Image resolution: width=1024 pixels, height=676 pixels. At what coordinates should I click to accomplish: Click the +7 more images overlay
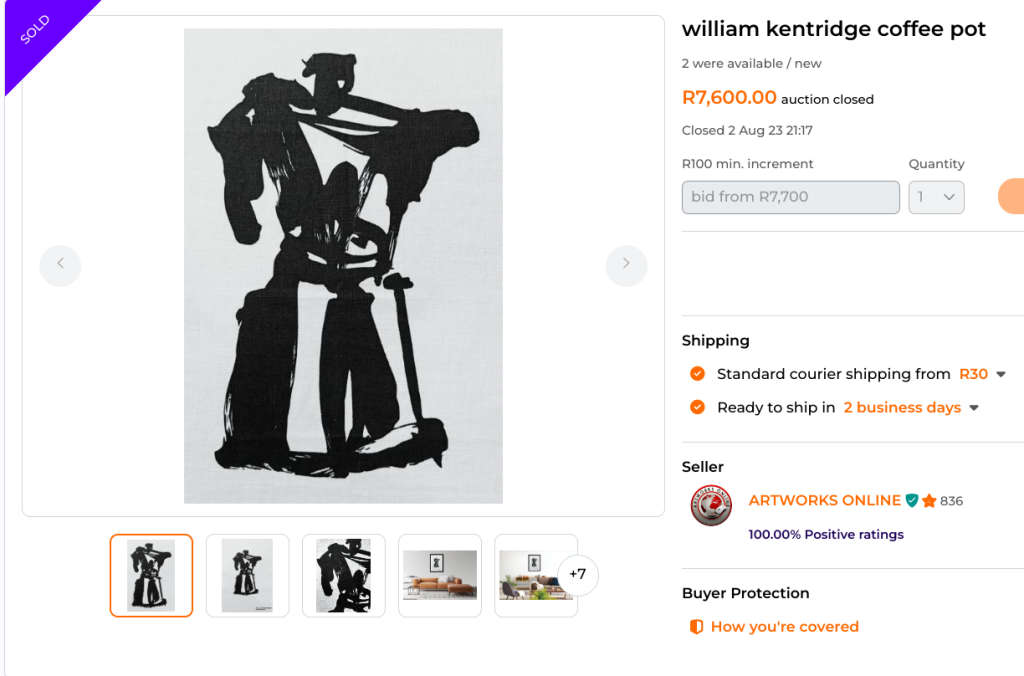(x=577, y=575)
